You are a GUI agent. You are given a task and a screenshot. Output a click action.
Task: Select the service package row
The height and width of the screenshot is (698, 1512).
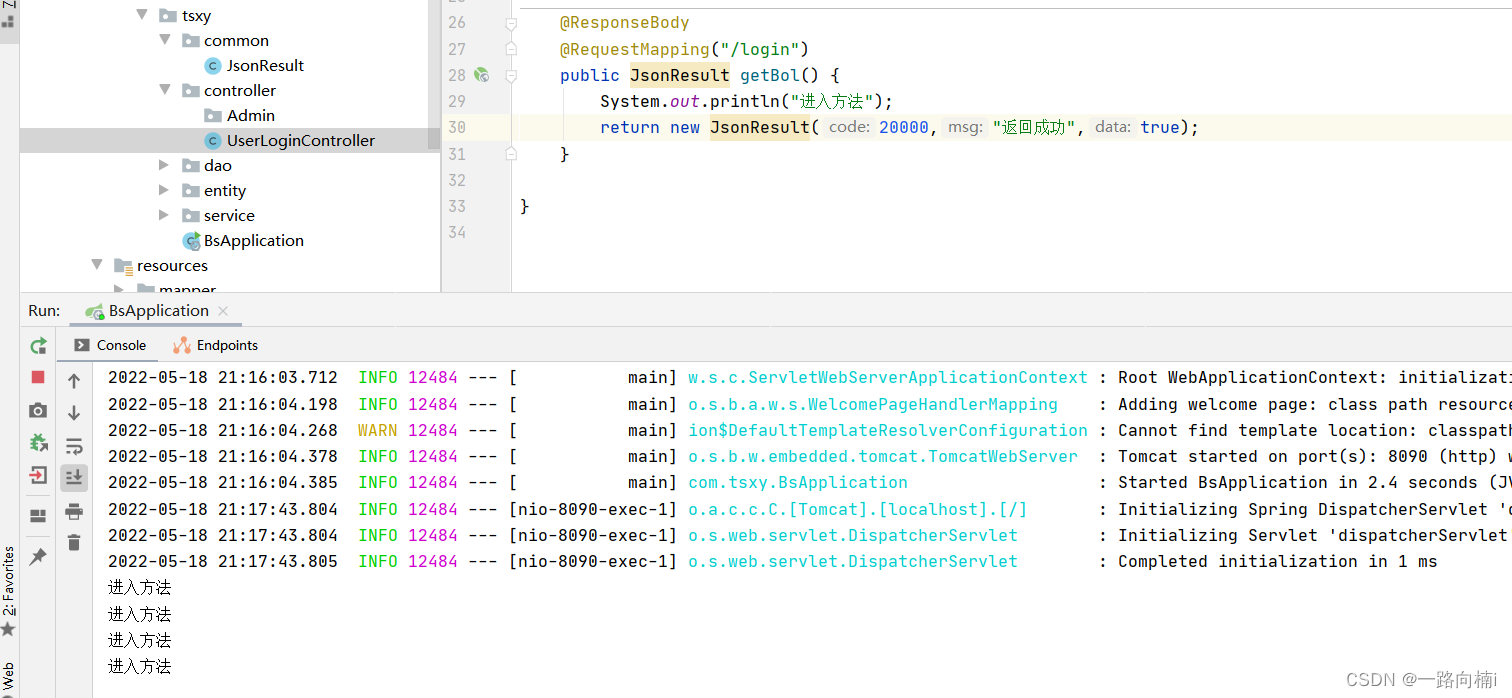point(230,216)
